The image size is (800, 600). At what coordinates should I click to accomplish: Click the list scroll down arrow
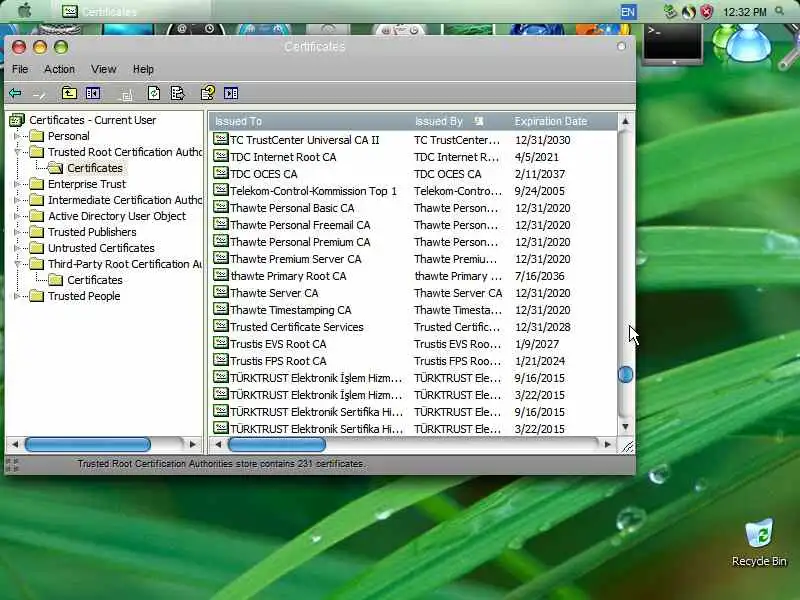pos(626,427)
